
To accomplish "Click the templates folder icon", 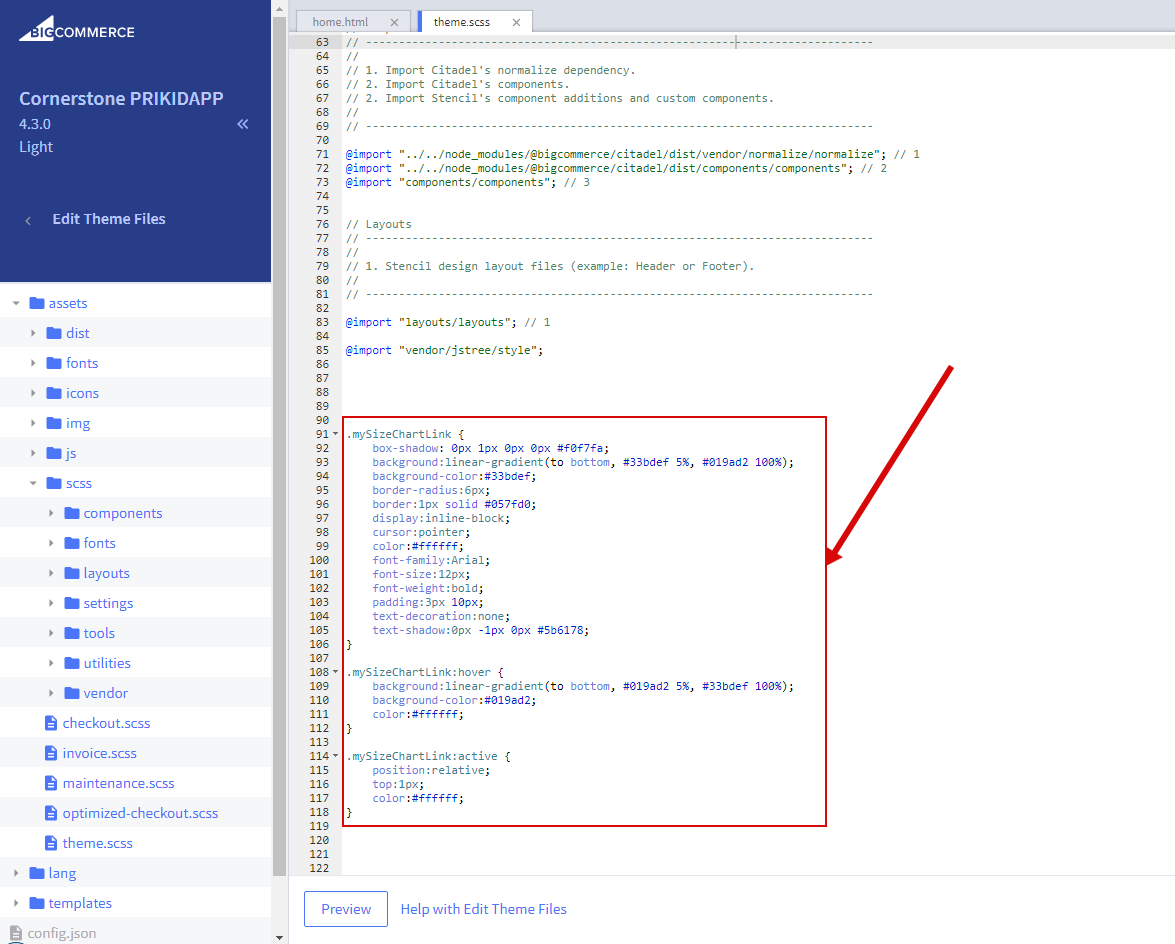I will tap(37, 903).
